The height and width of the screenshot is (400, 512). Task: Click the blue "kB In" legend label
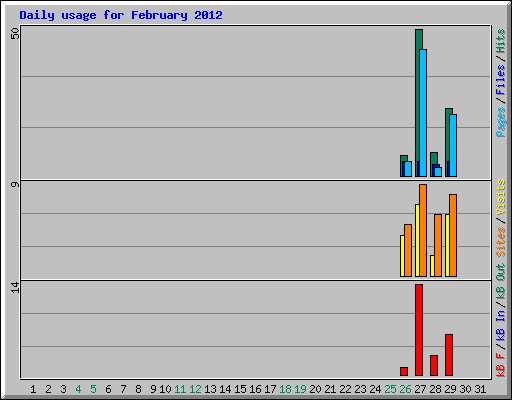click(x=500, y=325)
